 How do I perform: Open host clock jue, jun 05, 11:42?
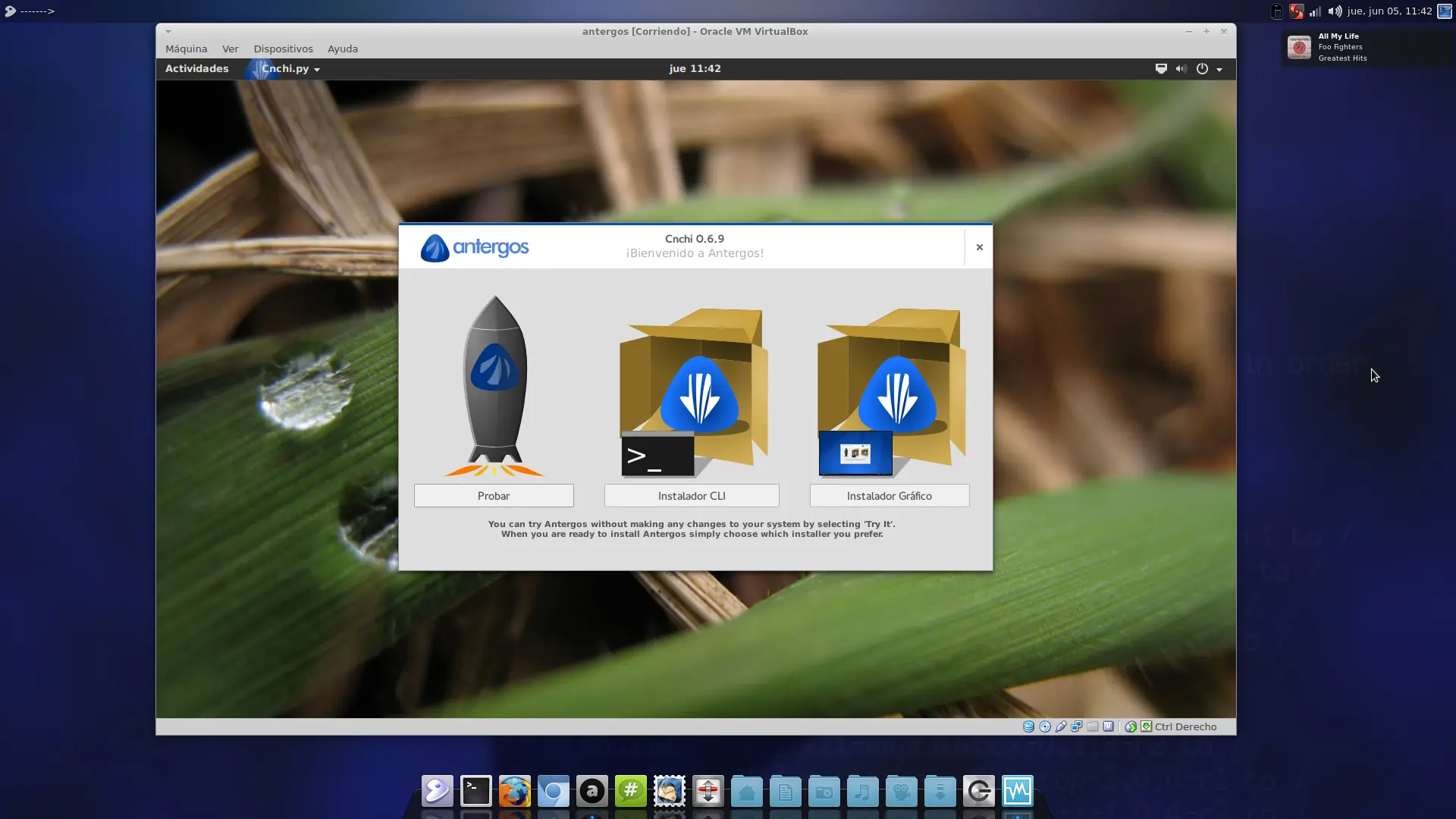1389,11
